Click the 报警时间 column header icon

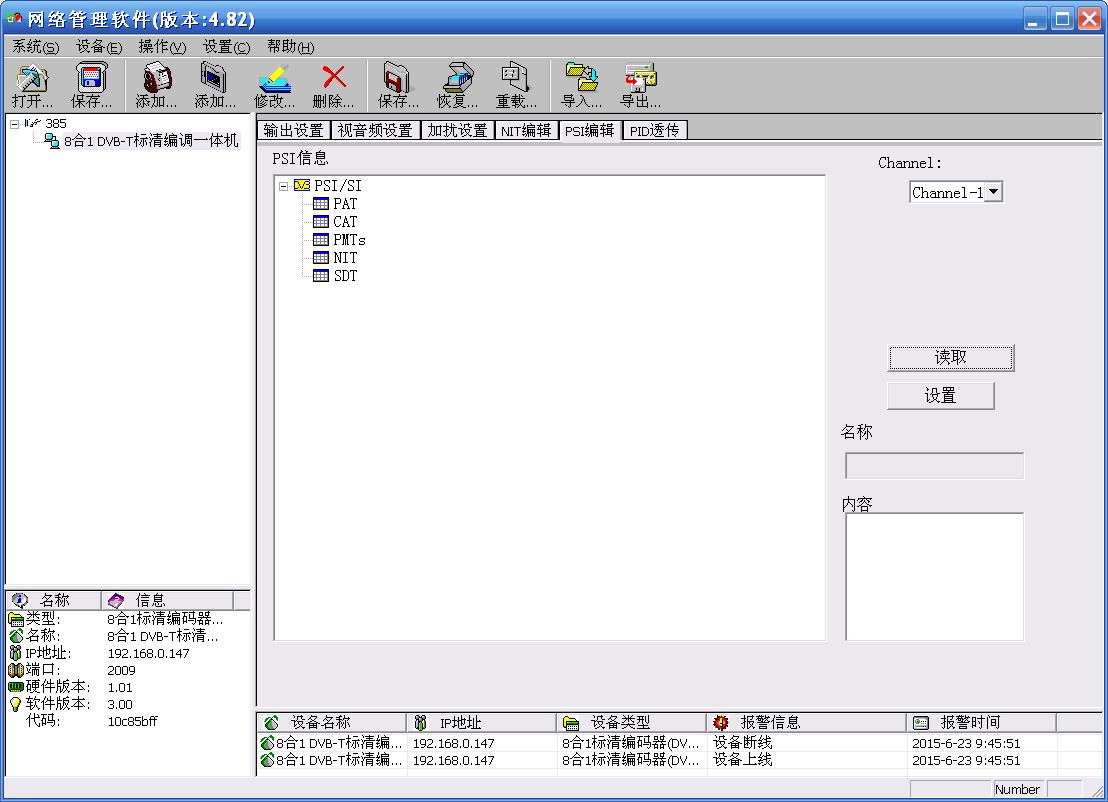[921, 722]
